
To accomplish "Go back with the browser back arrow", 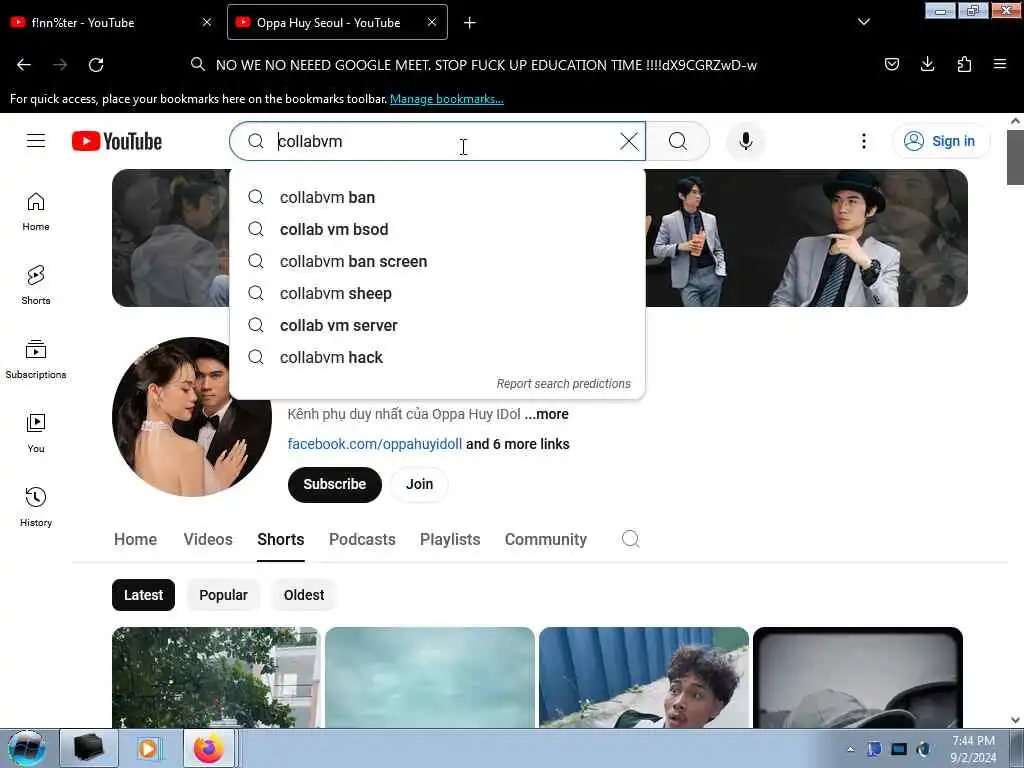I will (24, 65).
